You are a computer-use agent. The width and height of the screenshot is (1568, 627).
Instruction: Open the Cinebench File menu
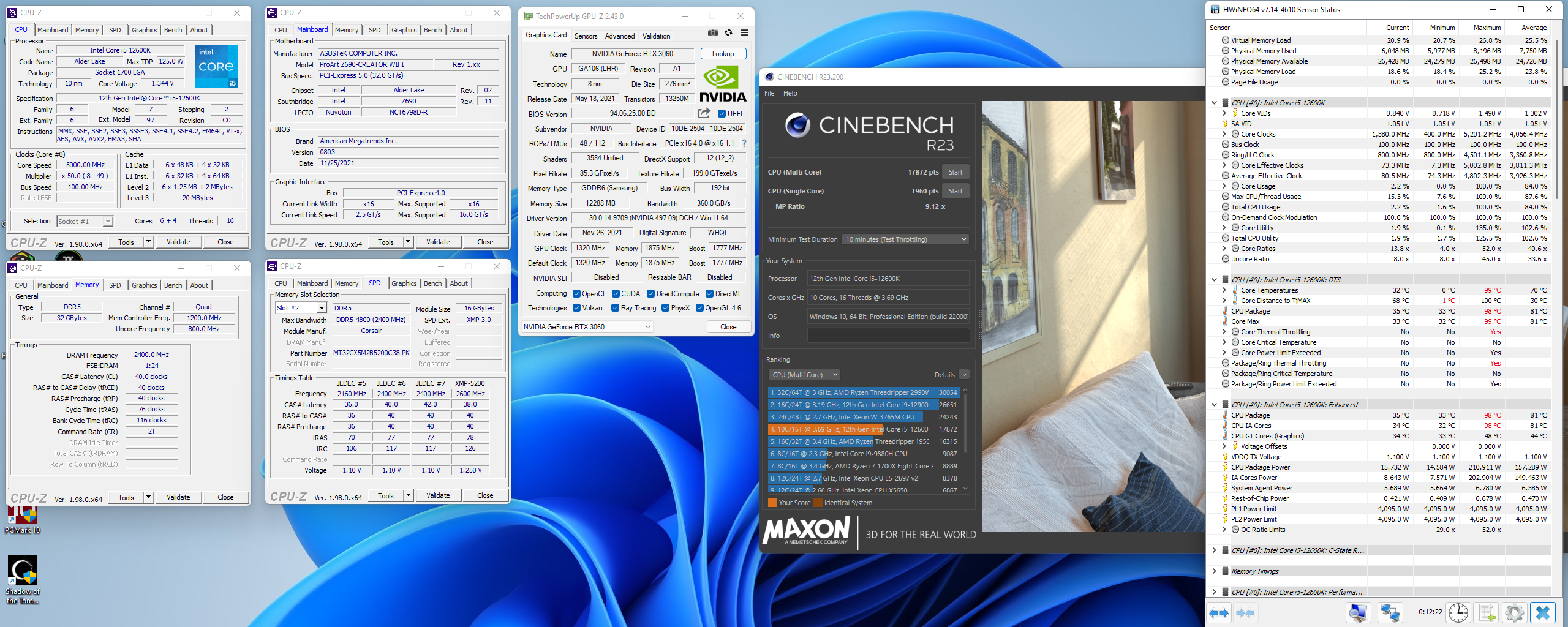(769, 93)
